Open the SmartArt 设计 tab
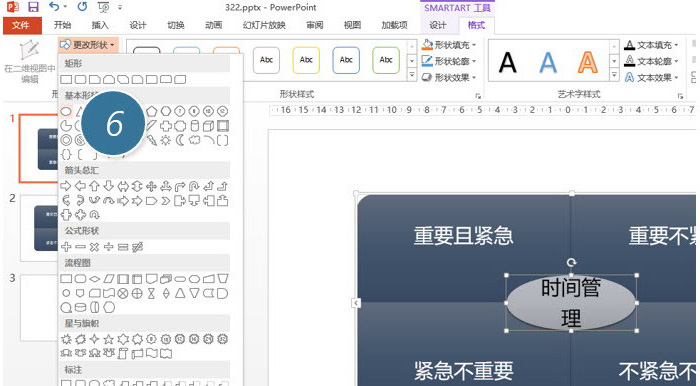This screenshot has width=700, height=386. pos(438,25)
